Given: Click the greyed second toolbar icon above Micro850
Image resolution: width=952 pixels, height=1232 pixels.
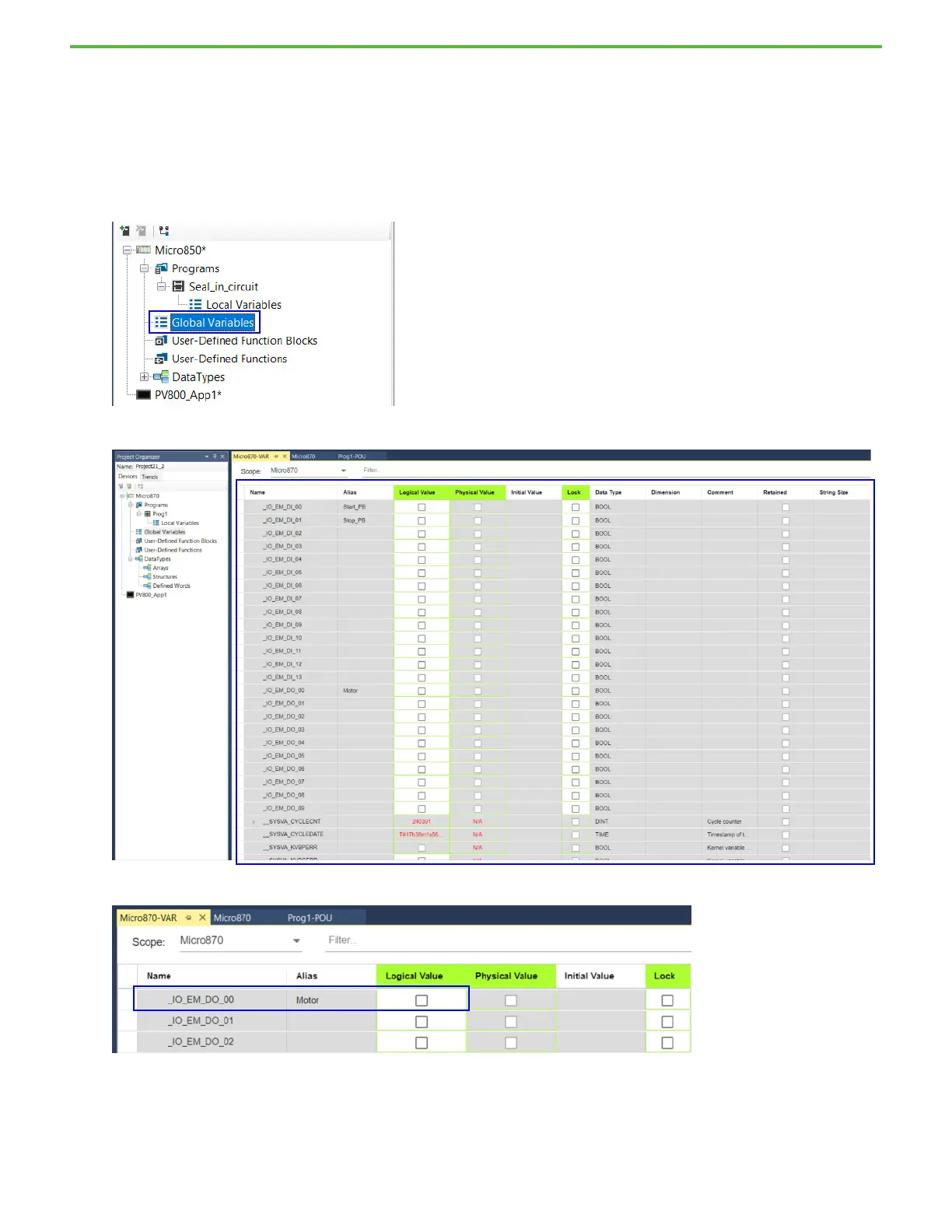Looking at the screenshot, I should tap(141, 230).
